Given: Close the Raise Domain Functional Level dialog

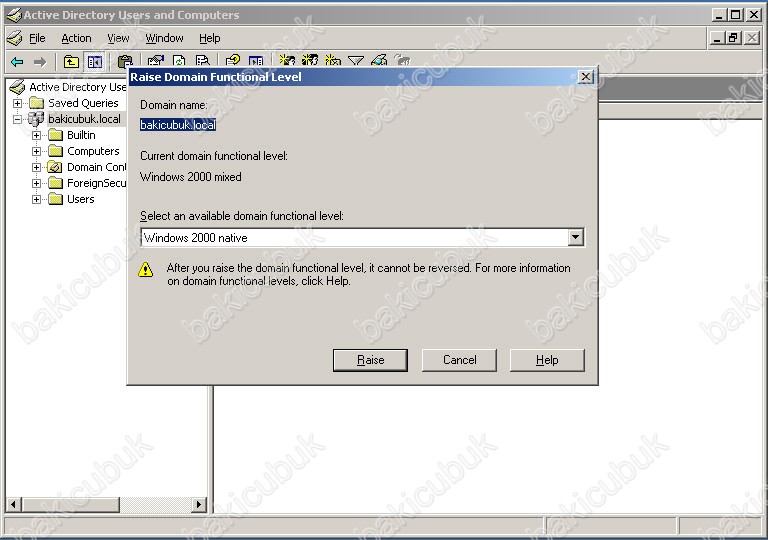Looking at the screenshot, I should pyautogui.click(x=585, y=77).
